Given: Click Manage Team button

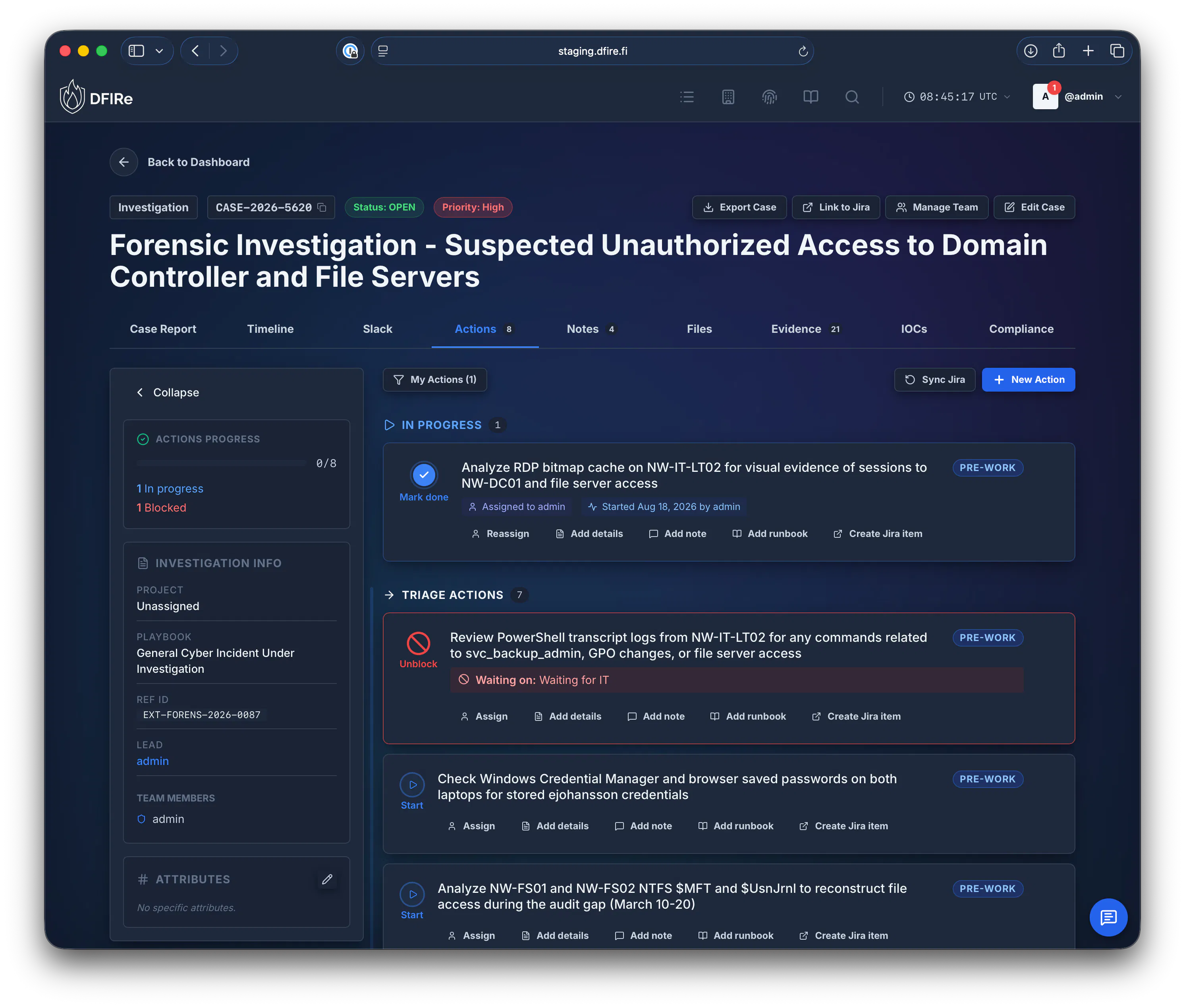Looking at the screenshot, I should pos(936,207).
